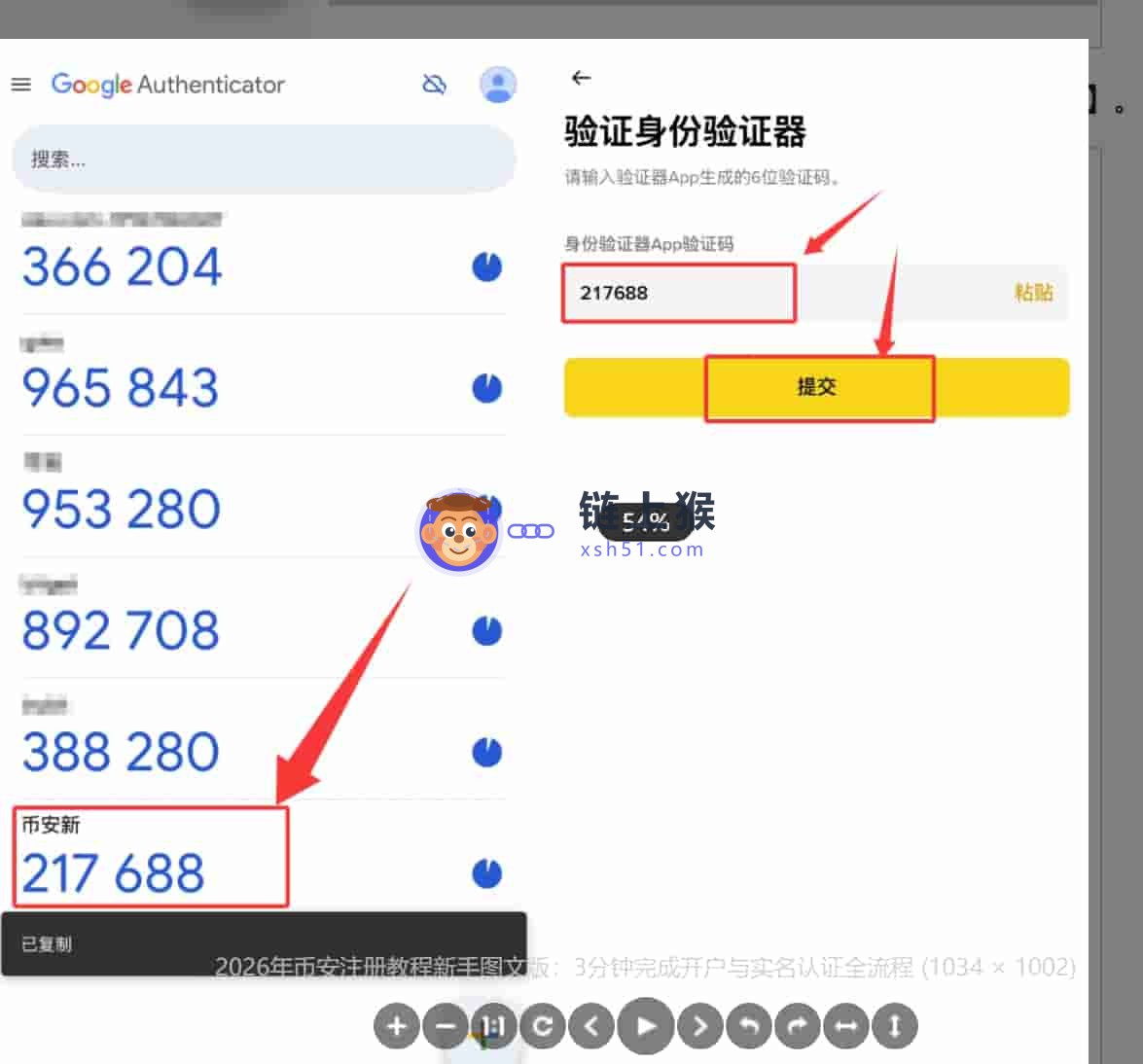Click the timer icon beside 366 204

tap(487, 266)
